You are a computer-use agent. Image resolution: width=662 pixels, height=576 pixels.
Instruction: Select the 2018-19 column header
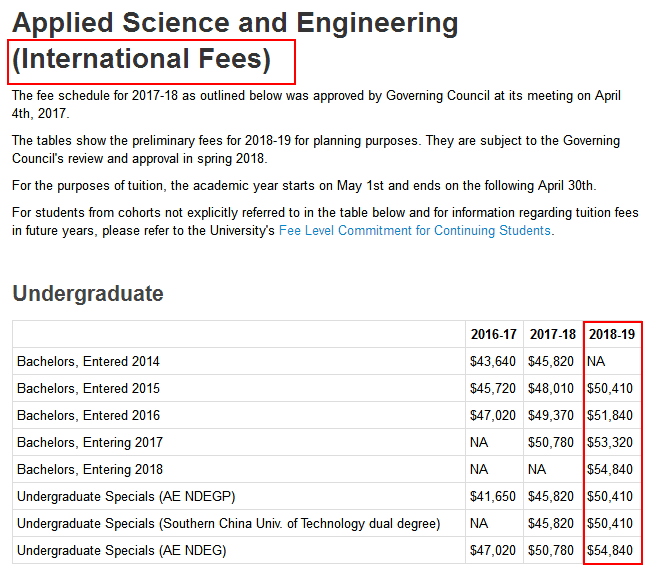612,334
